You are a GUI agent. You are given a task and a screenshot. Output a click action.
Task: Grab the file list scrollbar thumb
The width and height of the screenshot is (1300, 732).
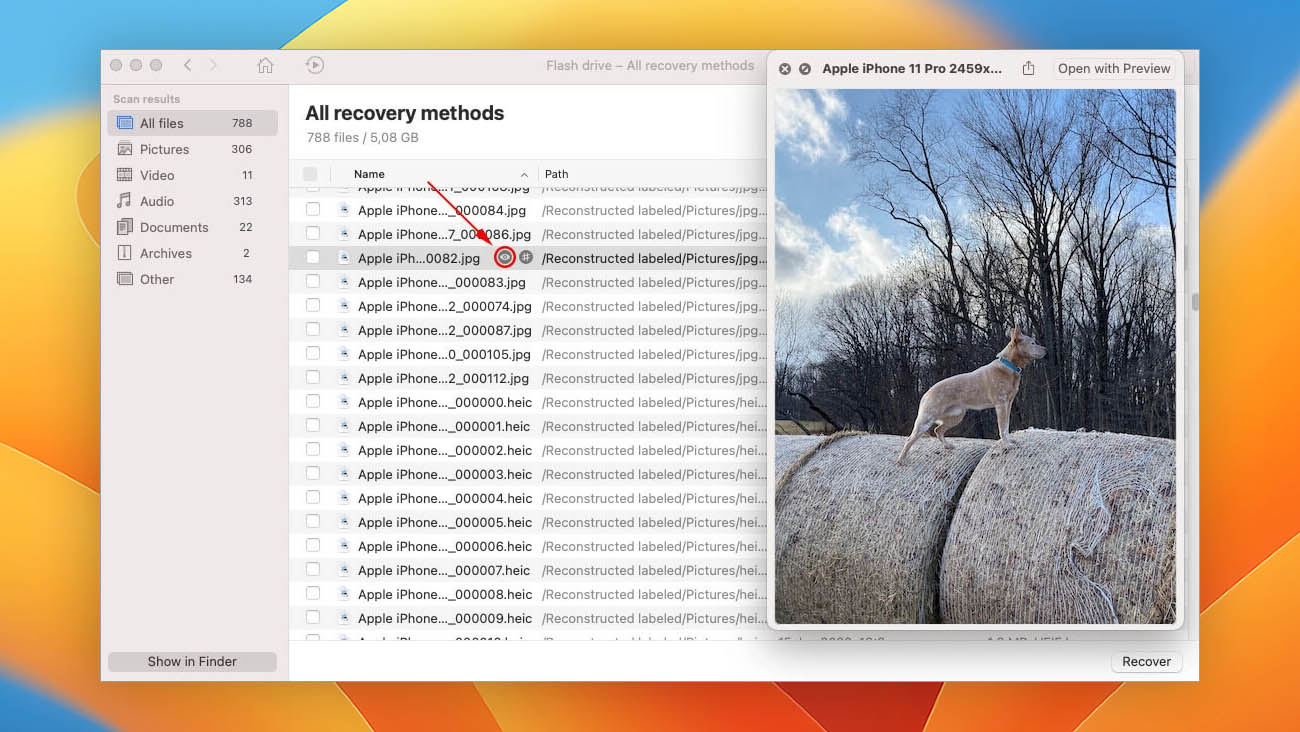[1194, 302]
